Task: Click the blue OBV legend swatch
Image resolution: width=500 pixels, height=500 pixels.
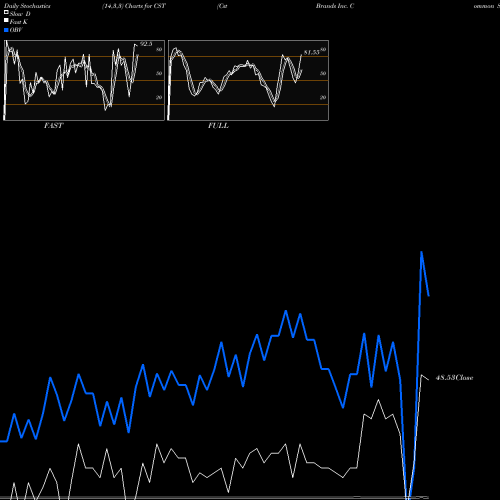Action: pos(6,30)
